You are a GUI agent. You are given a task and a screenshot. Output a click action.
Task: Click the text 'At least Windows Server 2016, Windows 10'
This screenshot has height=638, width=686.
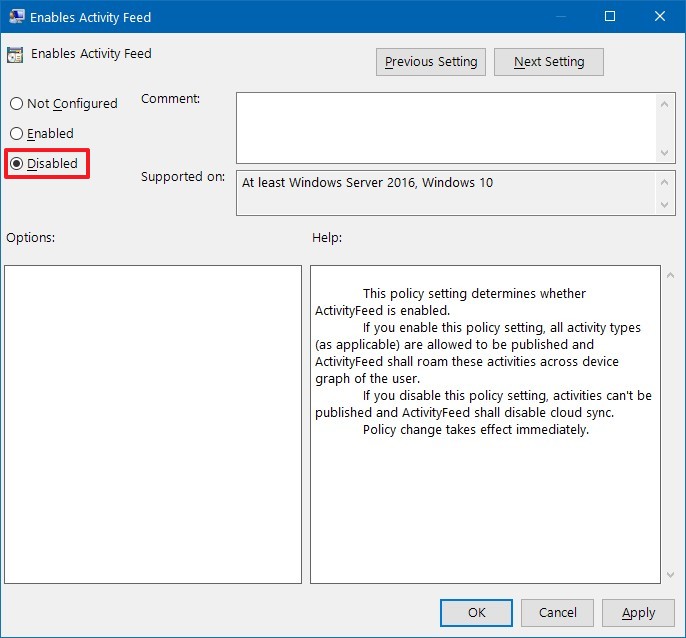click(368, 182)
